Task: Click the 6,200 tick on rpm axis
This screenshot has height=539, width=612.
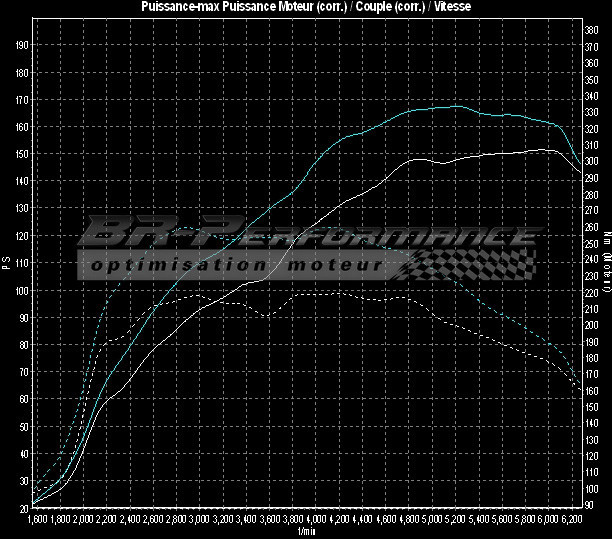Action: 572,520
